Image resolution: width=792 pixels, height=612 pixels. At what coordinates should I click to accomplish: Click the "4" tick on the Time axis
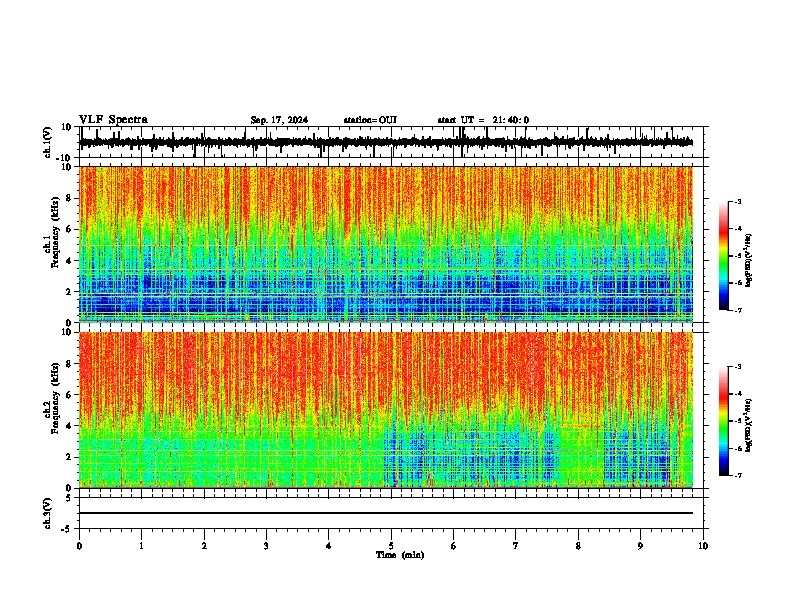point(329,546)
